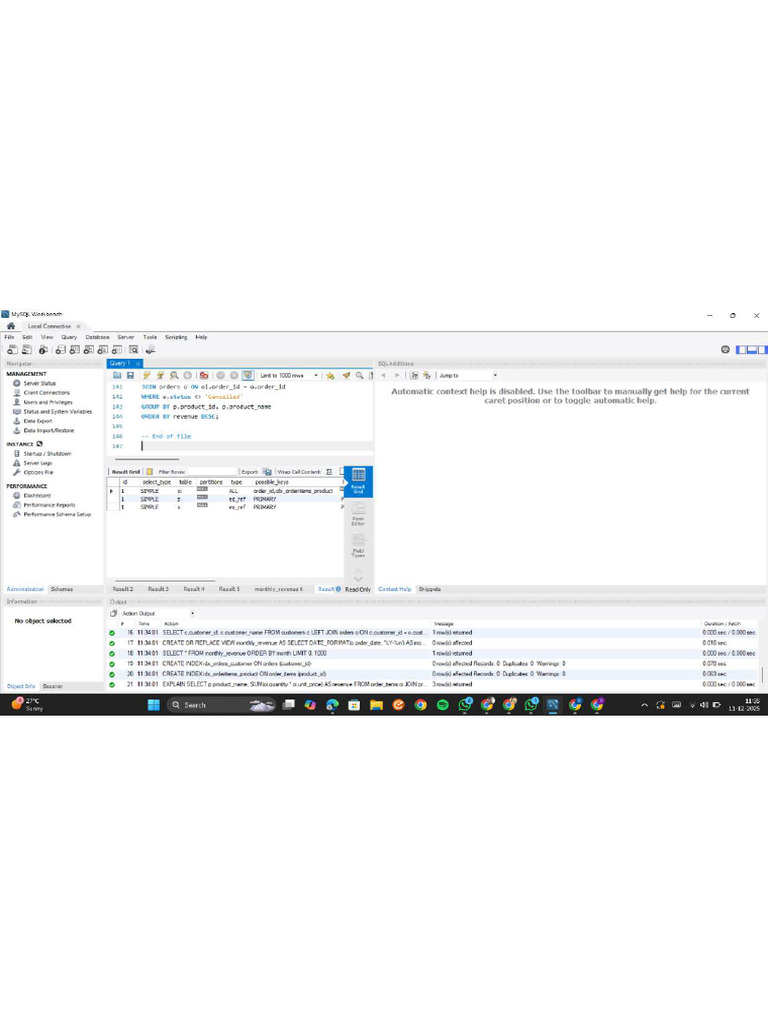Click reconnect to DBMS icon in main toolbar
Image resolution: width=768 pixels, height=1024 pixels.
150,350
